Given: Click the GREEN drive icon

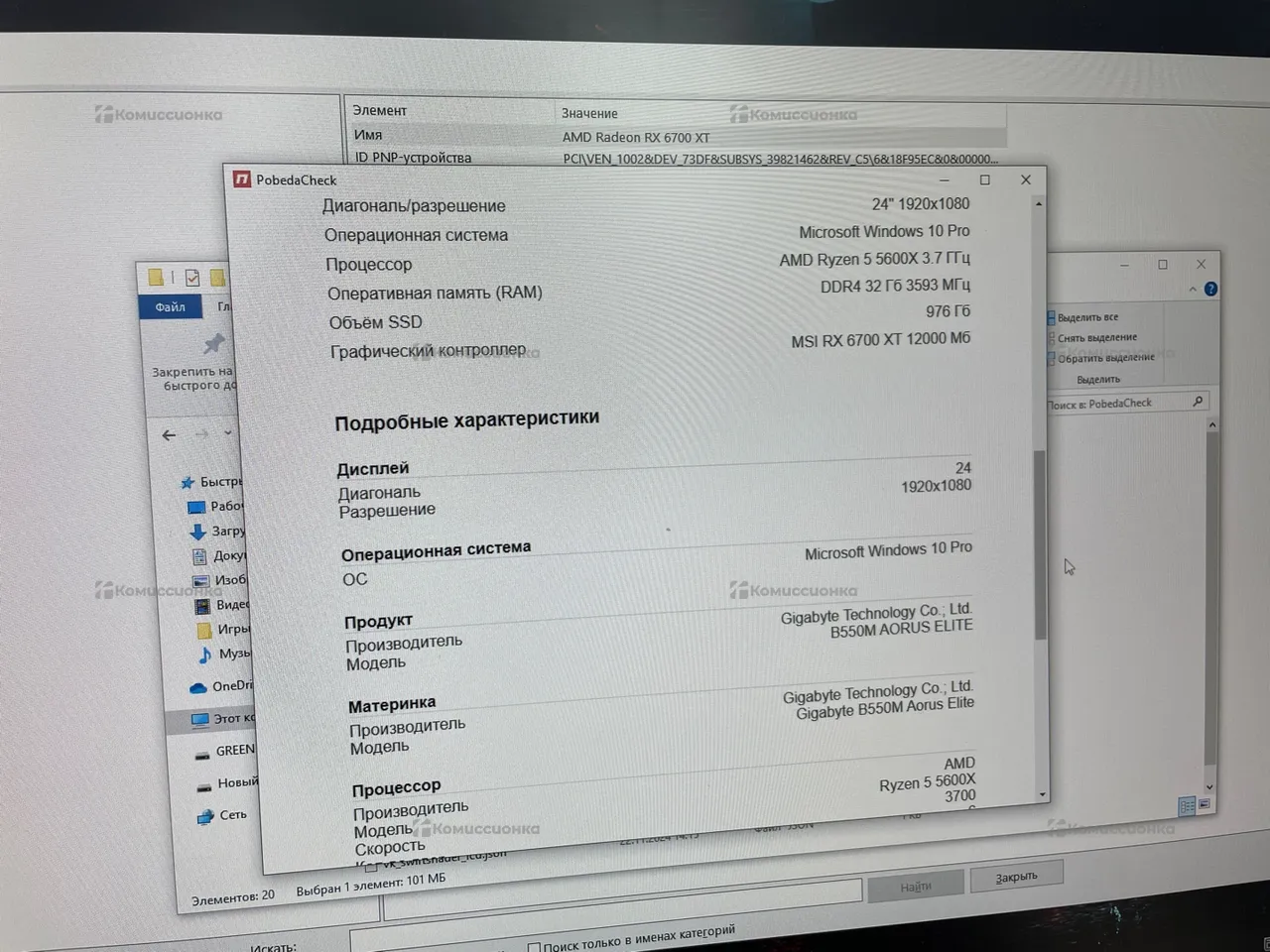Looking at the screenshot, I should click(202, 754).
